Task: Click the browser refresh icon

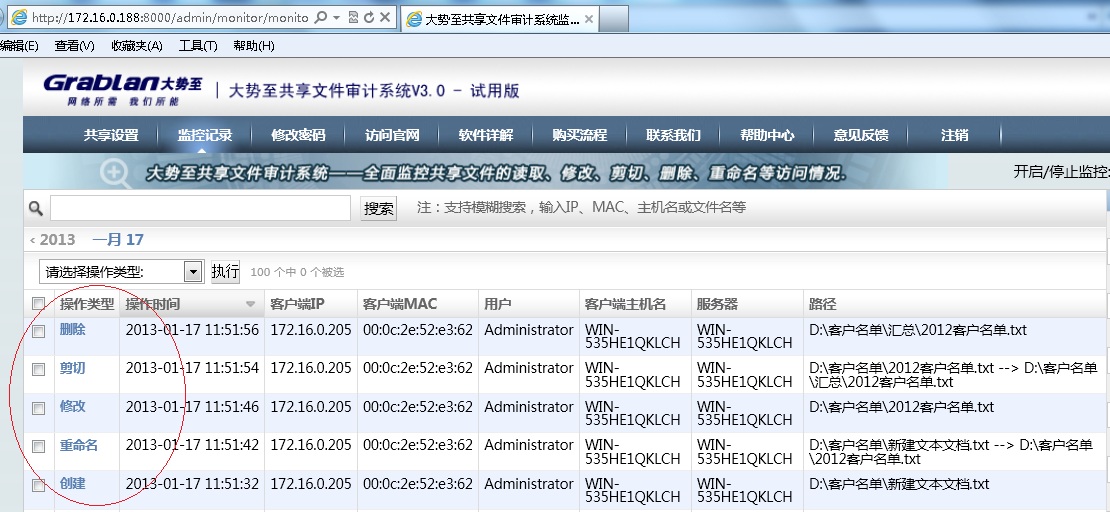Action: click(369, 18)
